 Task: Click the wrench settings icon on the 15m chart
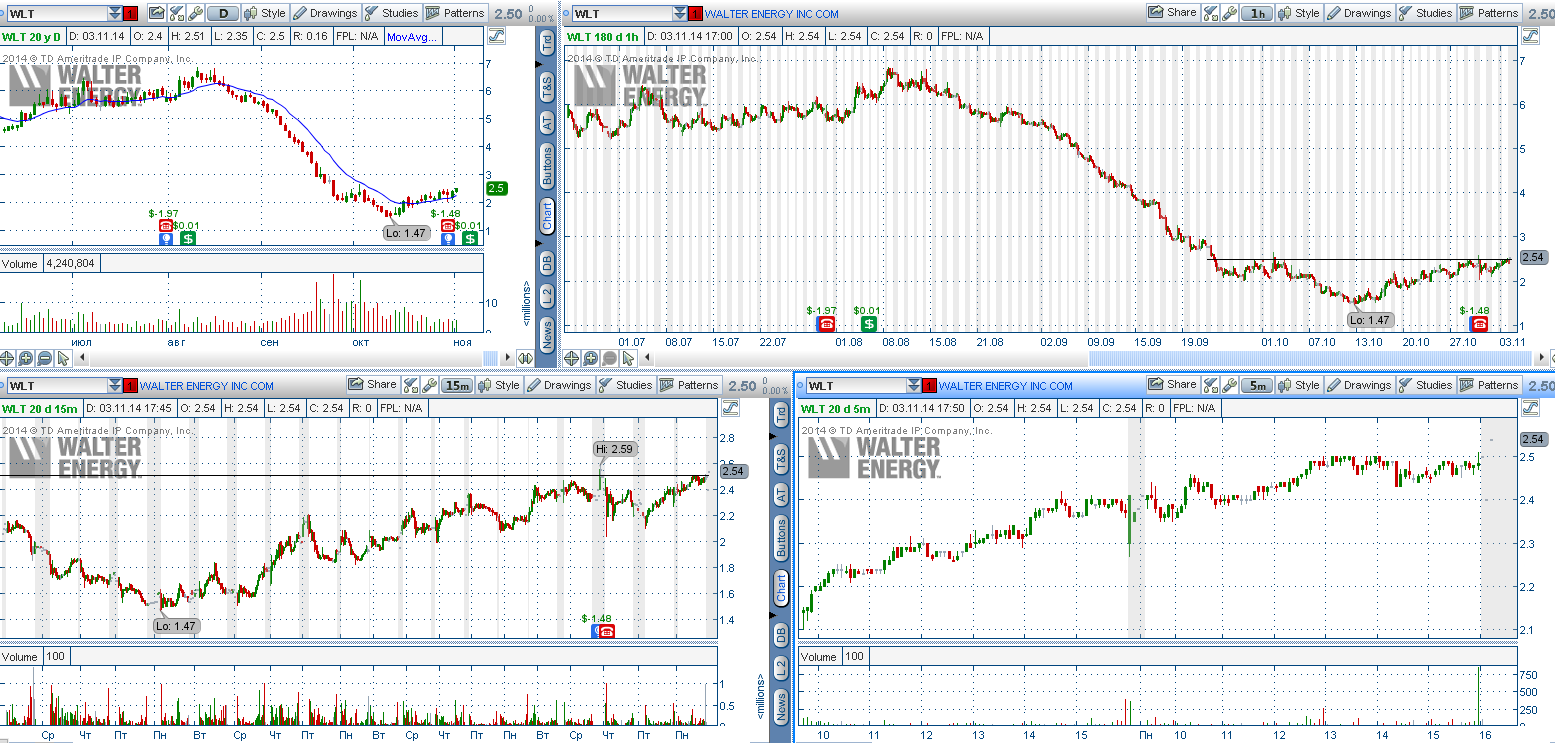[430, 385]
